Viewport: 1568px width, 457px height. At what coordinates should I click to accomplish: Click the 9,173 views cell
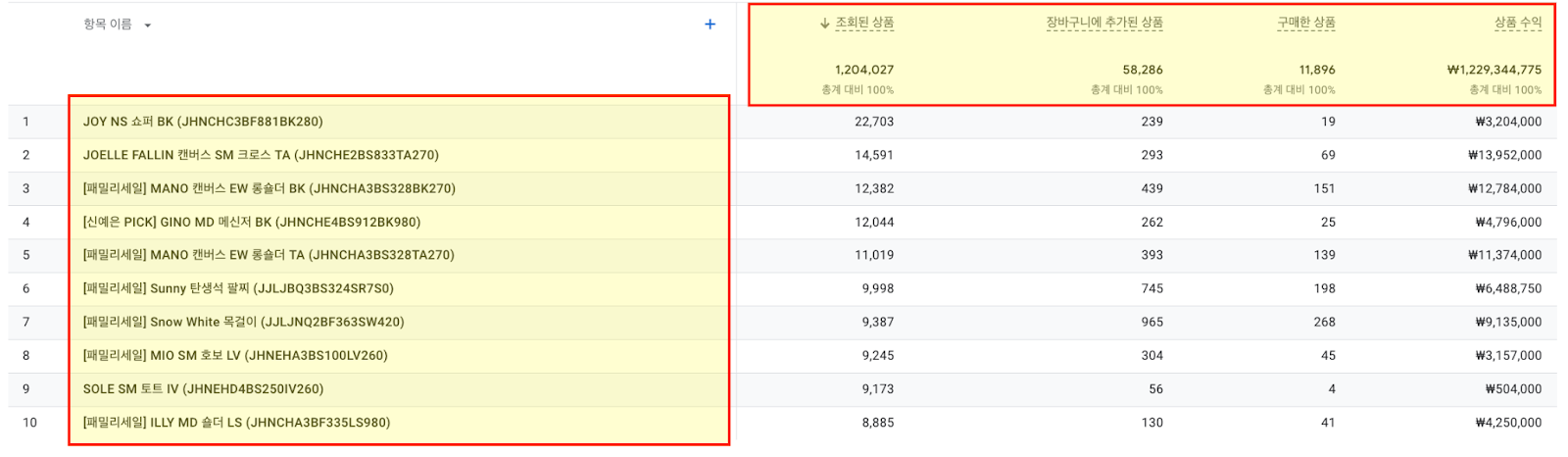878,388
